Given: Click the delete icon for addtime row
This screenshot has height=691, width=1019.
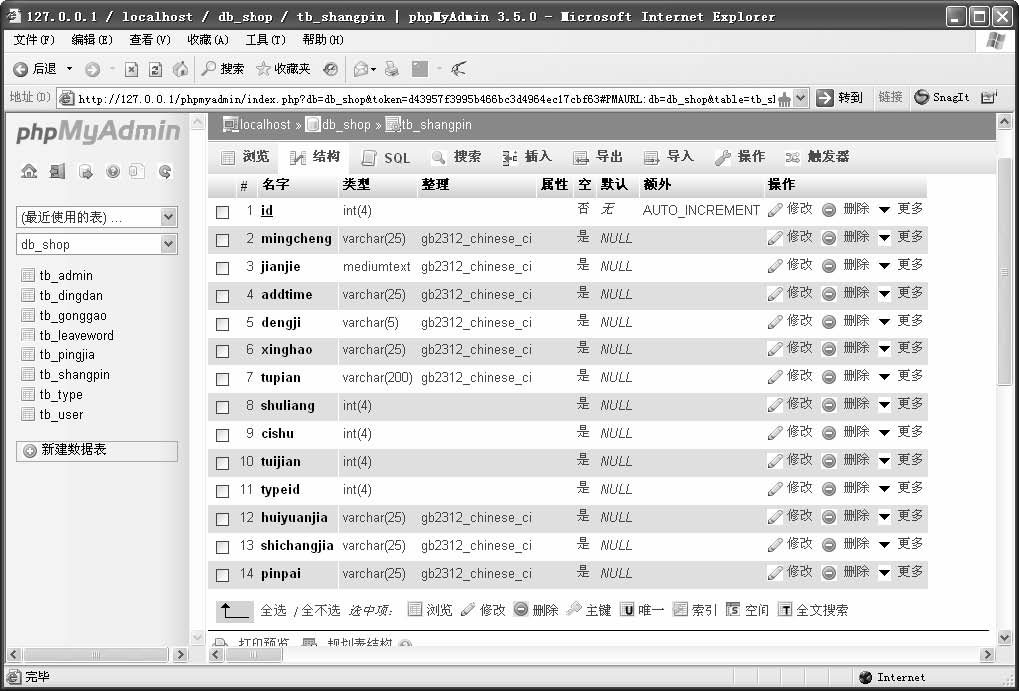Looking at the screenshot, I should pos(829,294).
